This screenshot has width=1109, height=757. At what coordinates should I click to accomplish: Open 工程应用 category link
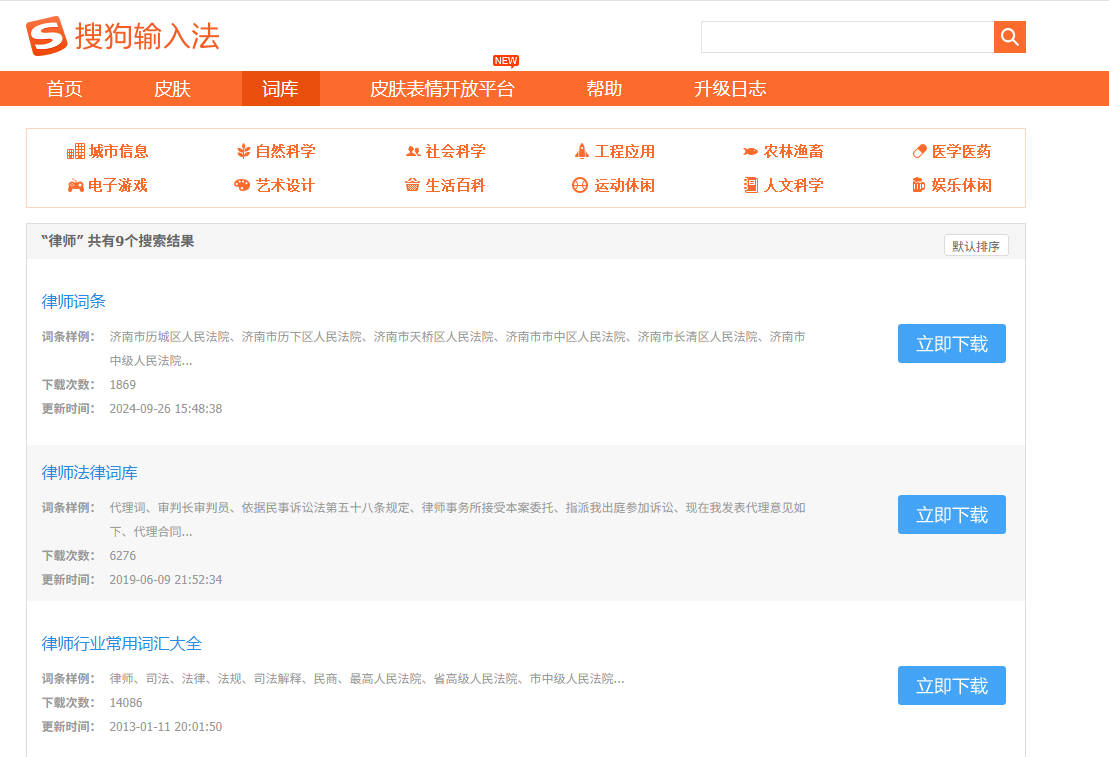click(x=625, y=151)
